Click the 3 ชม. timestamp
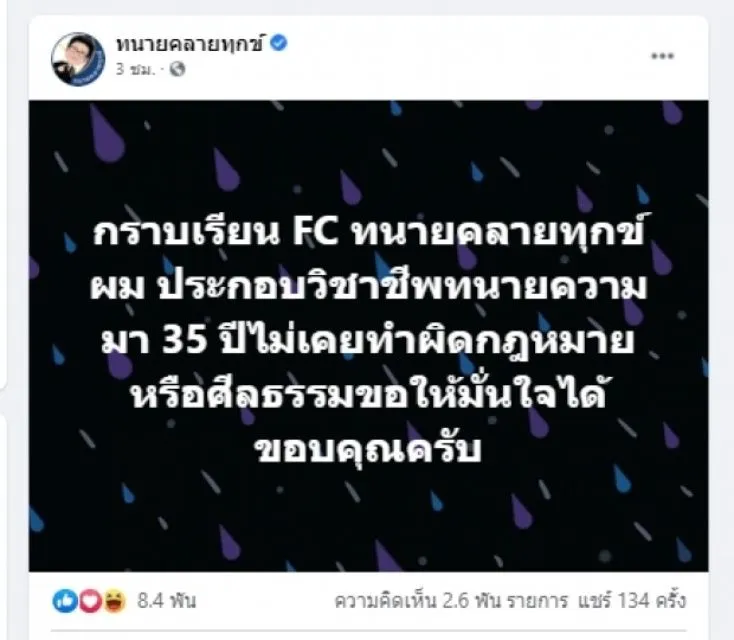Screen dimensions: 734x640 135,69
